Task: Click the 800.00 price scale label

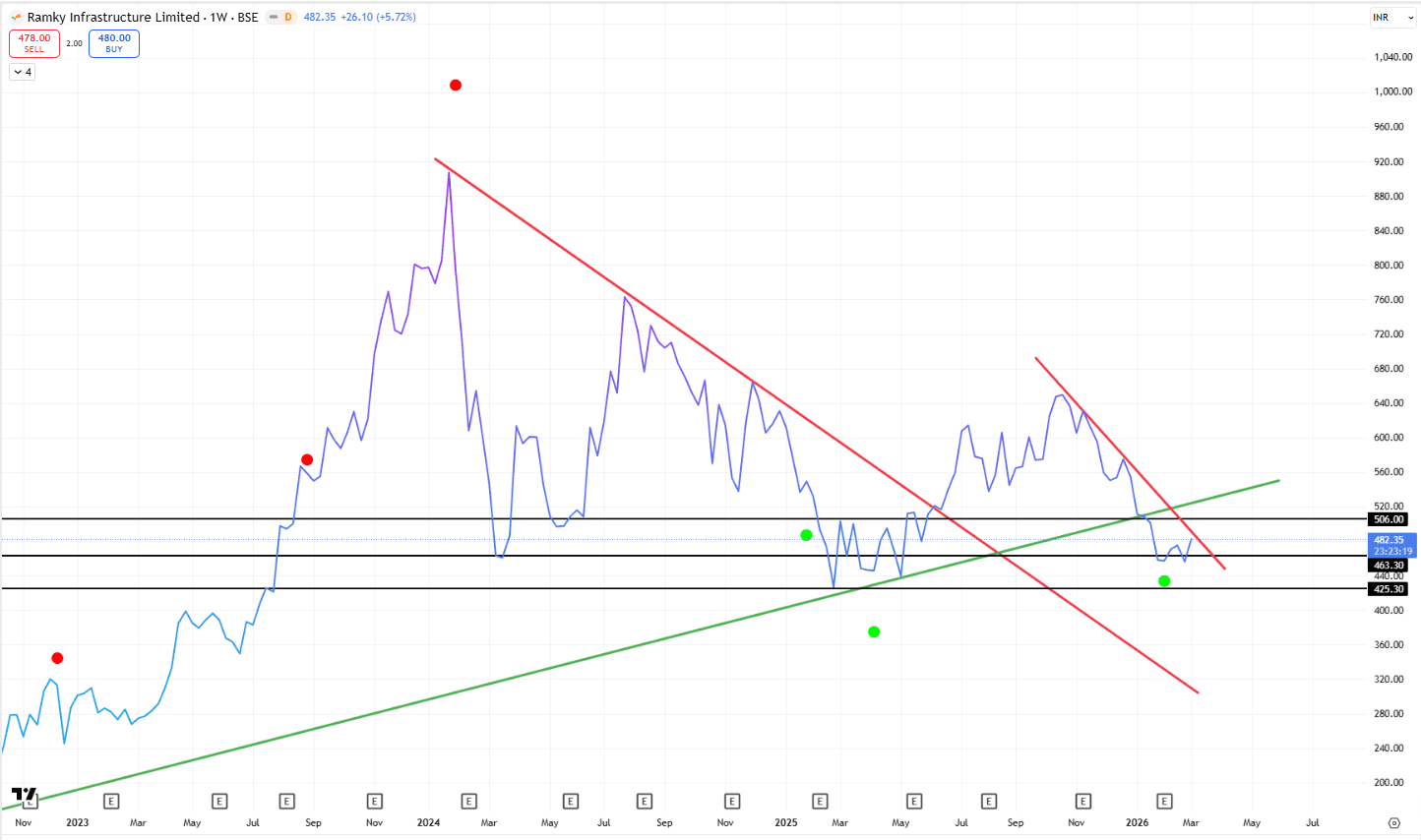Action: click(x=1390, y=266)
